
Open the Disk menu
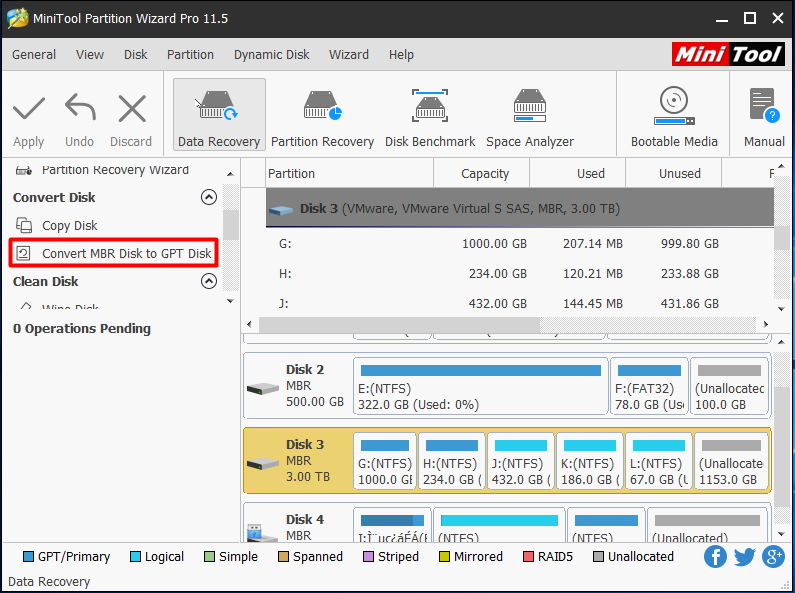(x=135, y=54)
